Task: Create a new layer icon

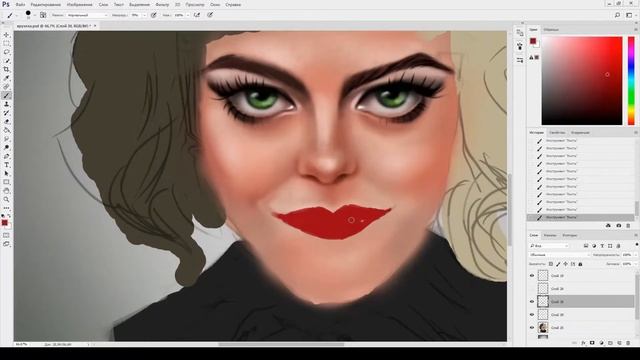Action: pyautogui.click(x=619, y=343)
